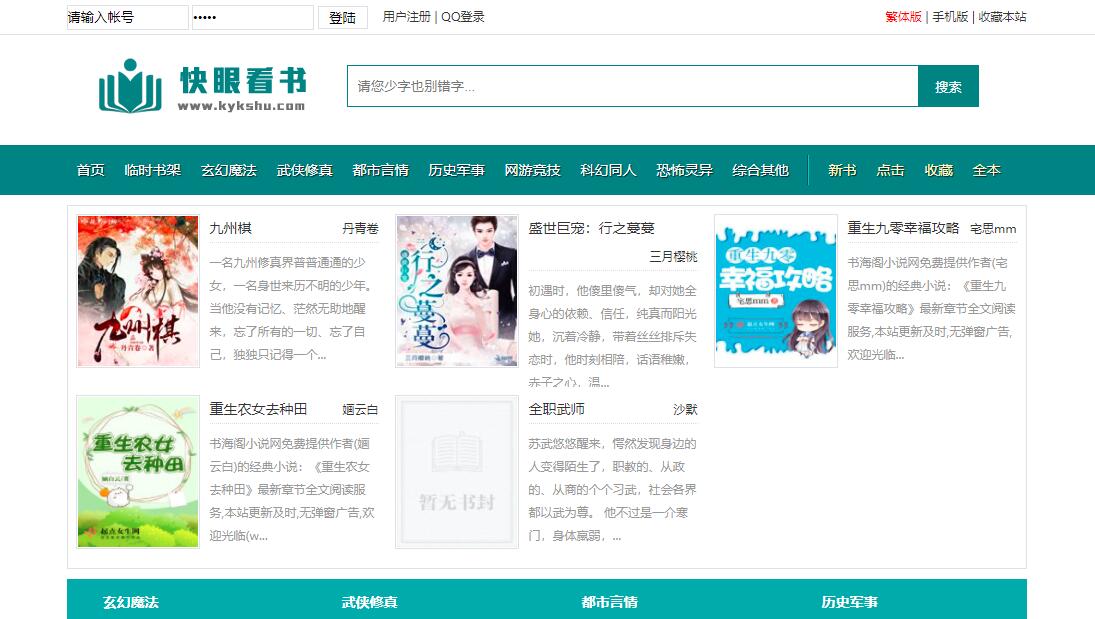Select 都市言情 in the navigation bar
Screen dimensions: 1095x619
click(380, 170)
